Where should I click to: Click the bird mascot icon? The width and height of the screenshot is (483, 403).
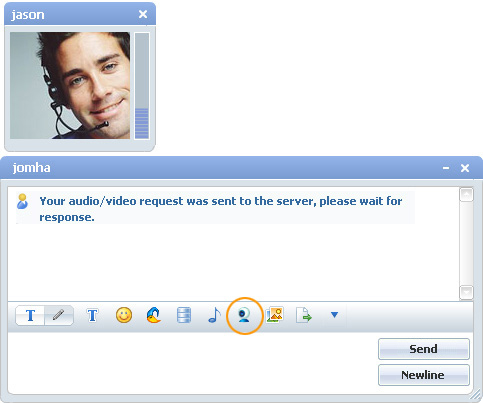coord(154,315)
